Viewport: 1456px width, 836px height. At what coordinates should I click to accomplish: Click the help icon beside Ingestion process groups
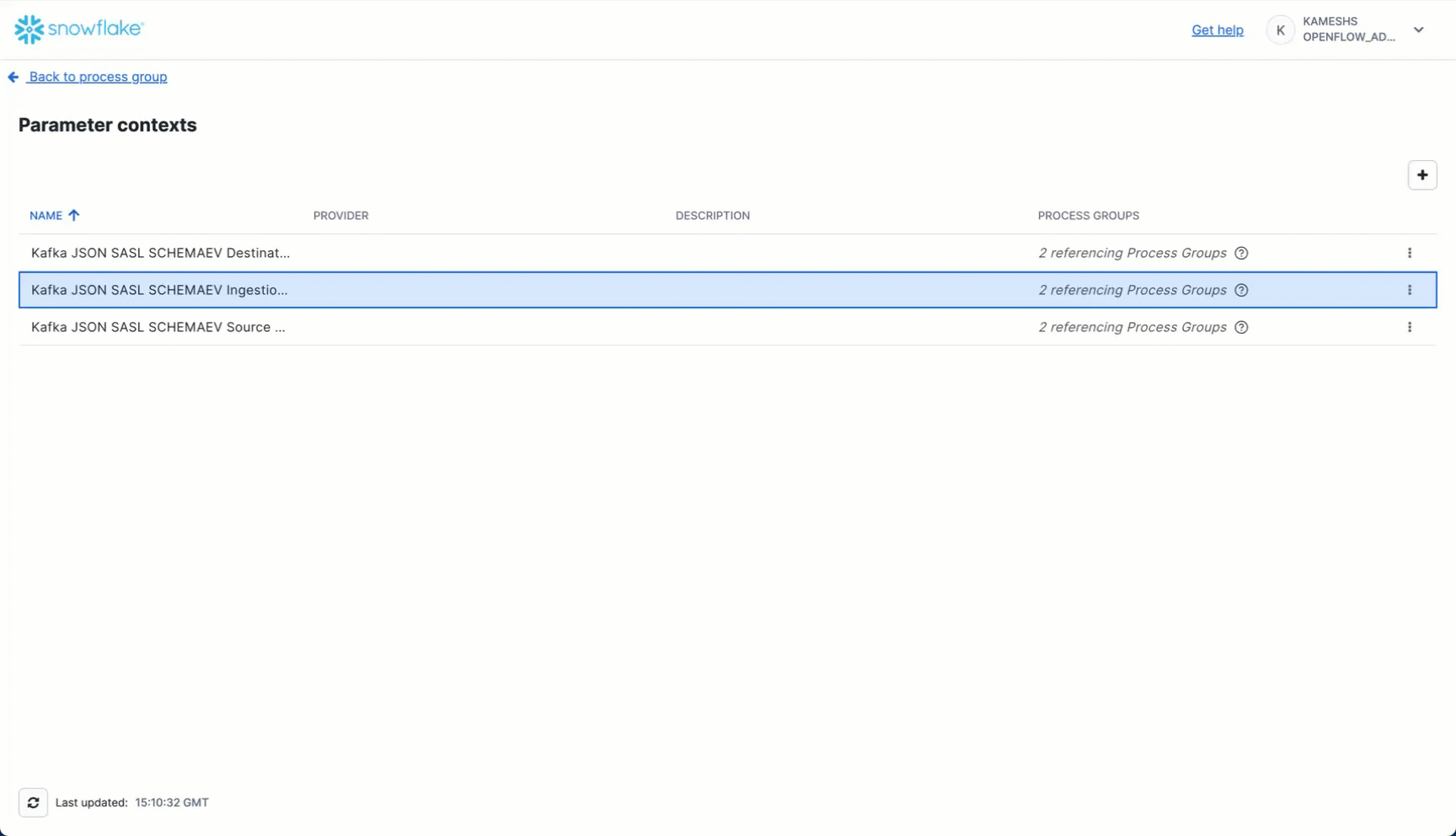[x=1241, y=290]
